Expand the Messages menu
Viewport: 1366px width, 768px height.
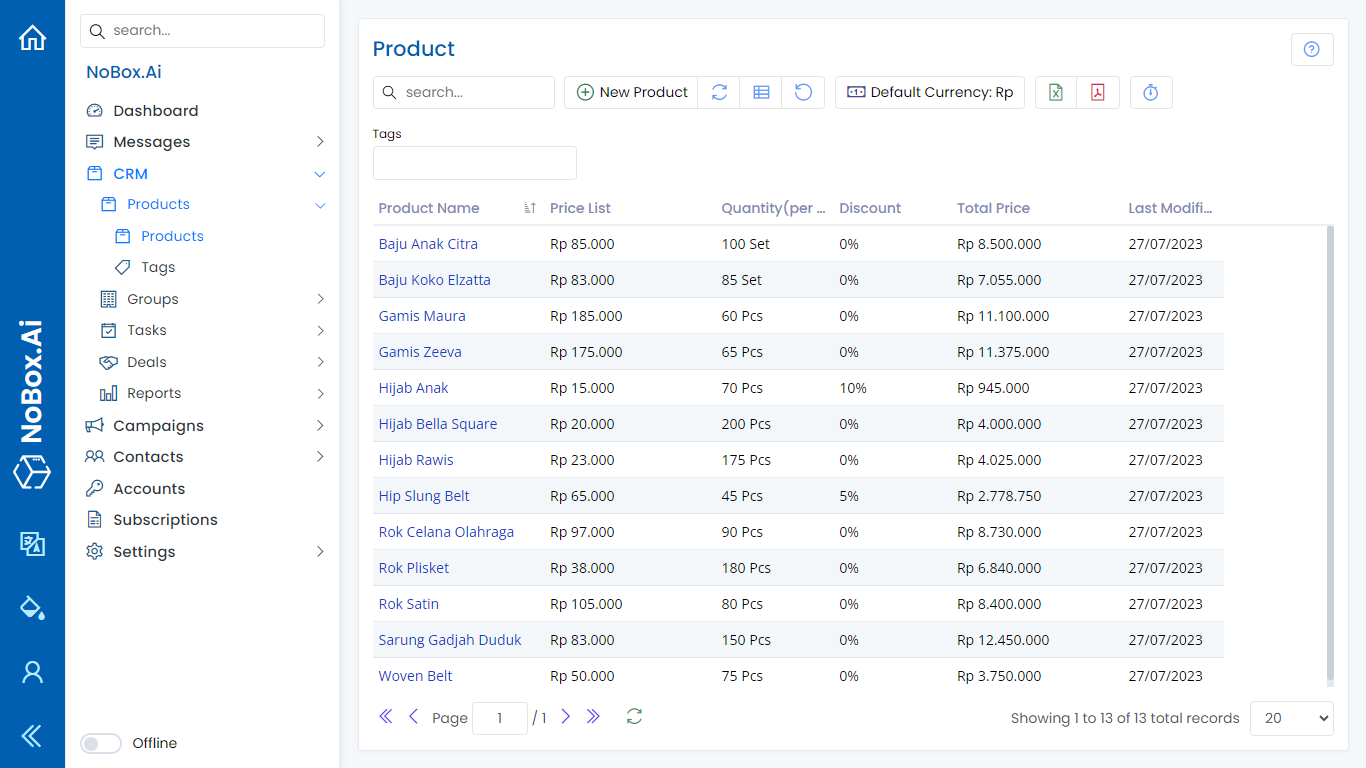coord(320,142)
